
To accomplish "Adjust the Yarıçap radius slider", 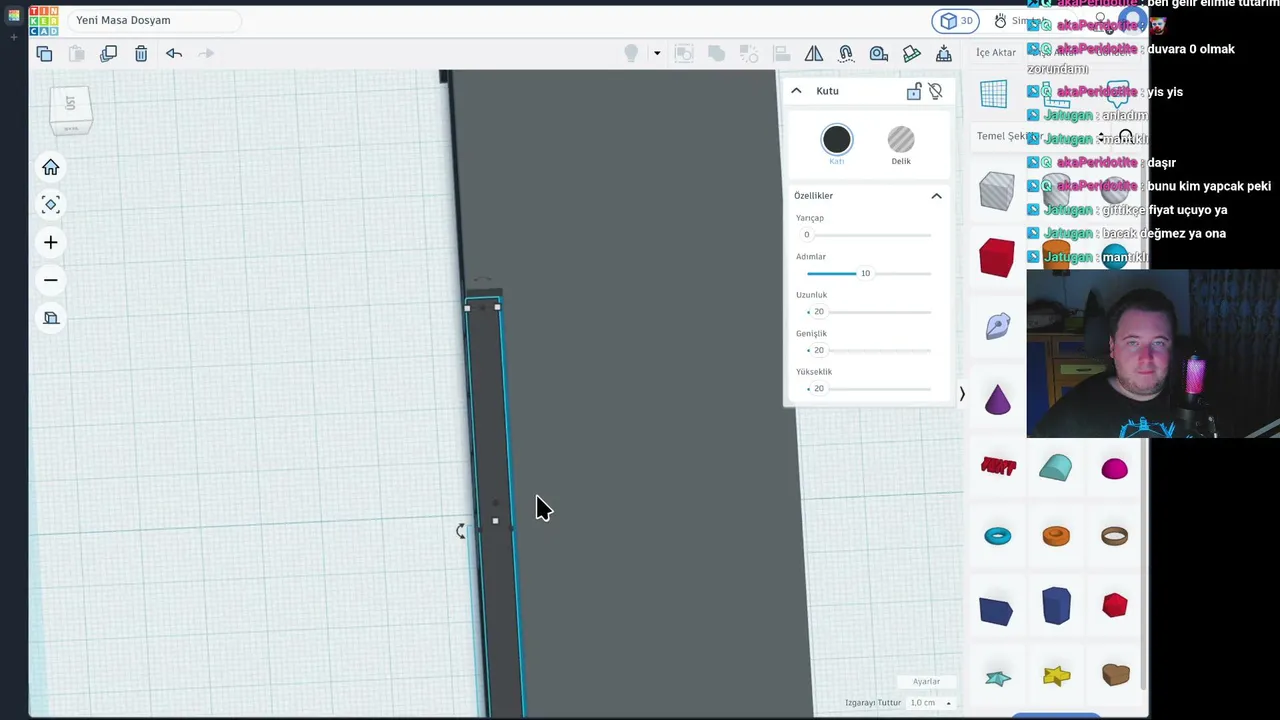I will pyautogui.click(x=868, y=235).
